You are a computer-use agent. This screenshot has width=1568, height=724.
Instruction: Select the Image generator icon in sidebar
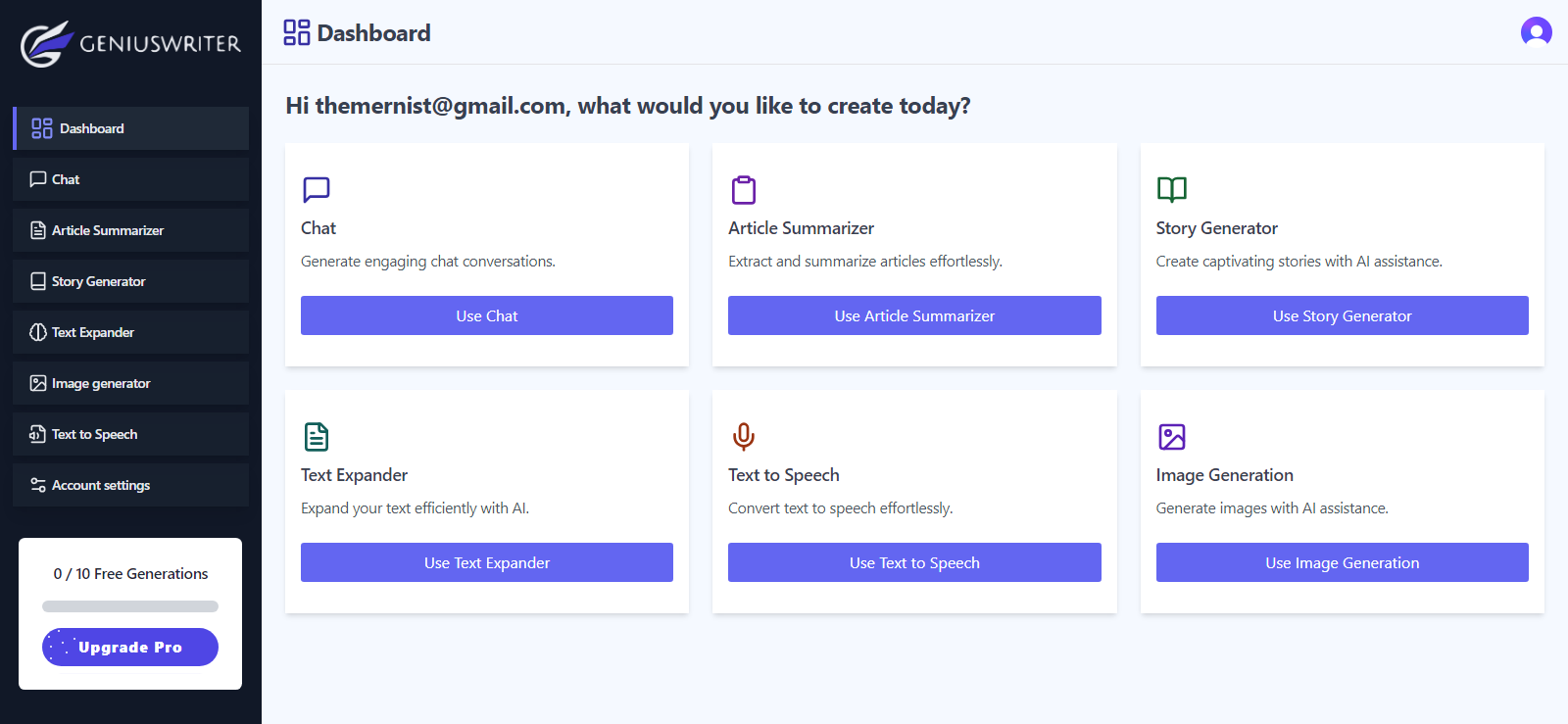pos(39,383)
